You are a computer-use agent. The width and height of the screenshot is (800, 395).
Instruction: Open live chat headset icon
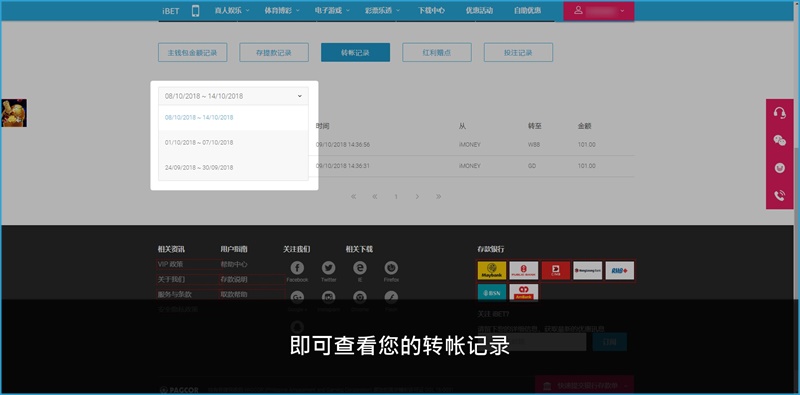tap(780, 113)
